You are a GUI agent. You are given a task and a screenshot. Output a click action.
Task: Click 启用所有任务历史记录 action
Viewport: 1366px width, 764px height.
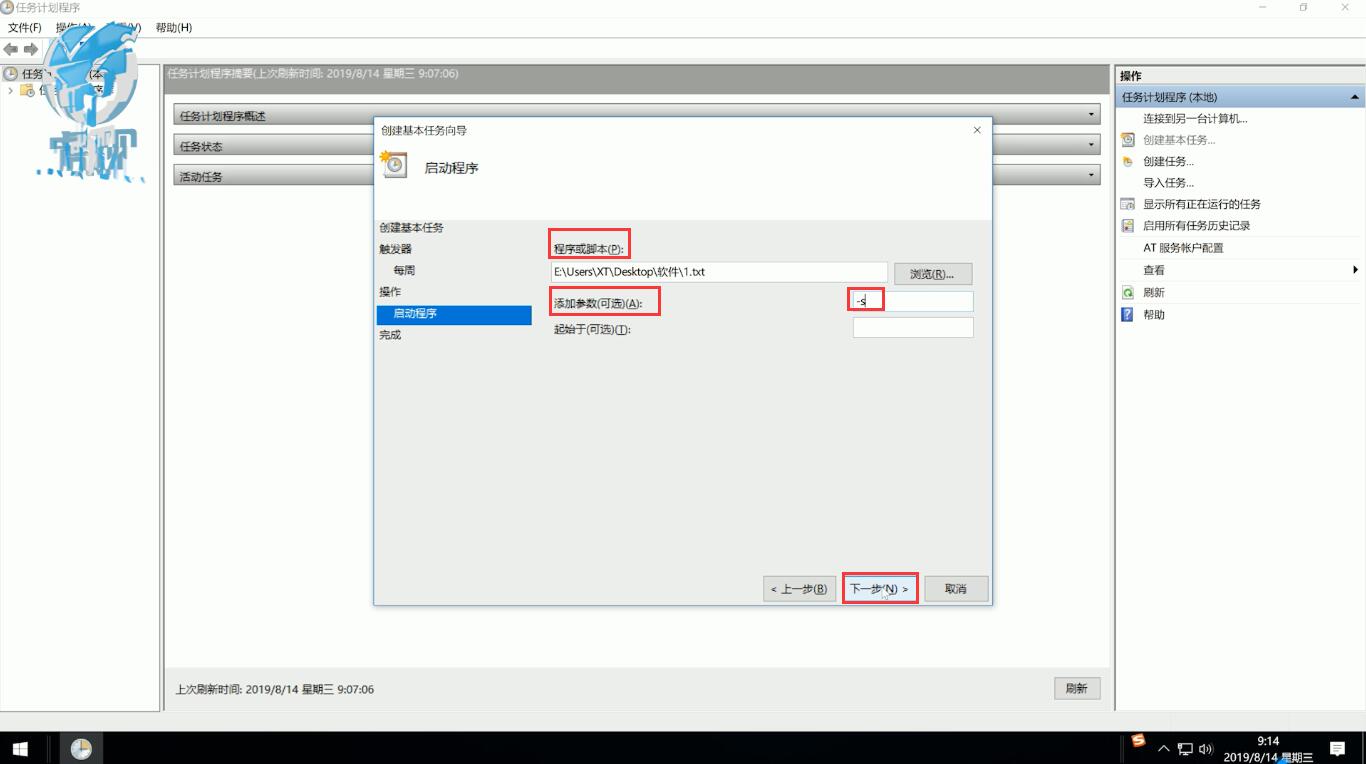1197,226
